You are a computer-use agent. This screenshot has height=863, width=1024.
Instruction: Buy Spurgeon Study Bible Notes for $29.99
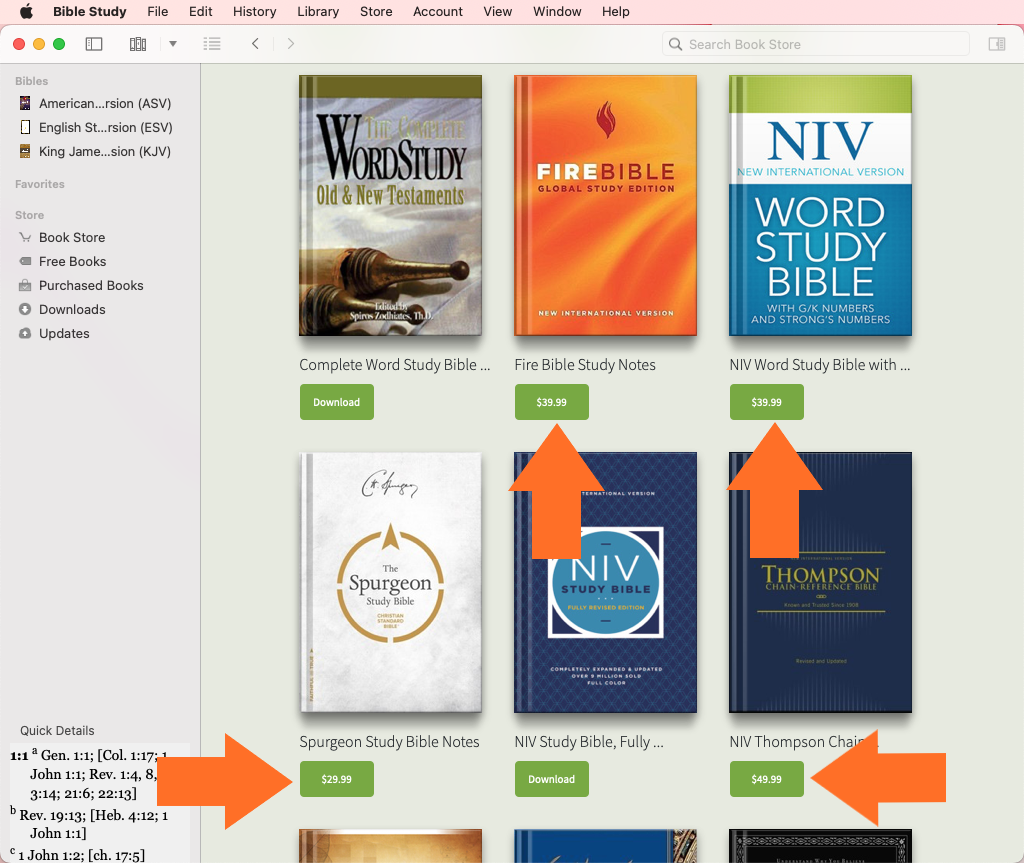(x=336, y=779)
